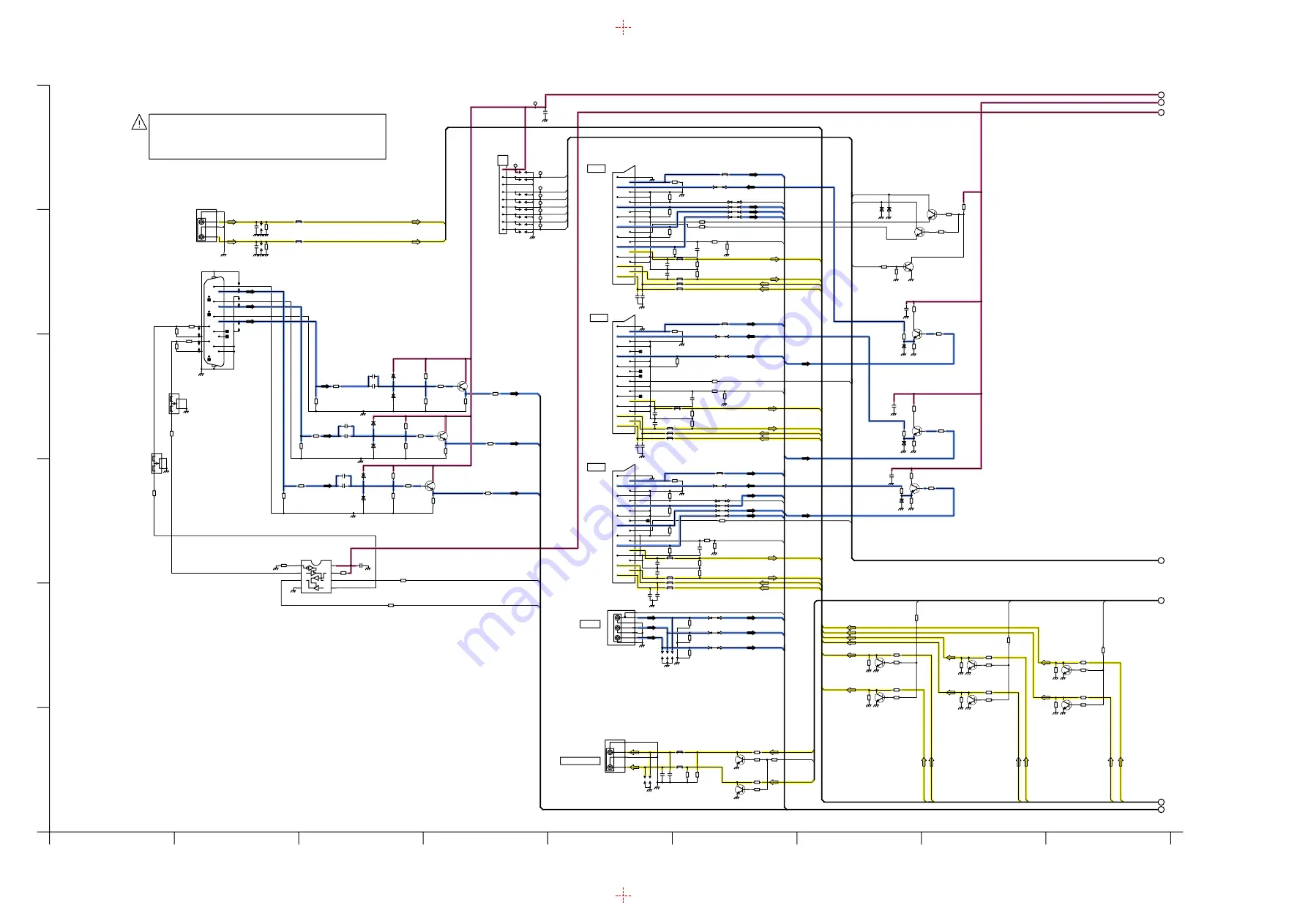Viewport: 1308px width, 924px height.
Task: Click the long empty label box near bottom jack
Action: (x=580, y=761)
